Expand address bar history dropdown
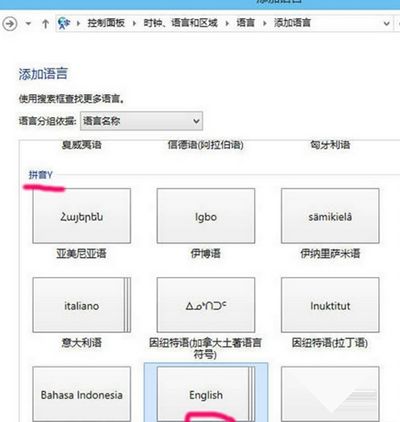Viewport: 400px width, 422px height. [386, 23]
